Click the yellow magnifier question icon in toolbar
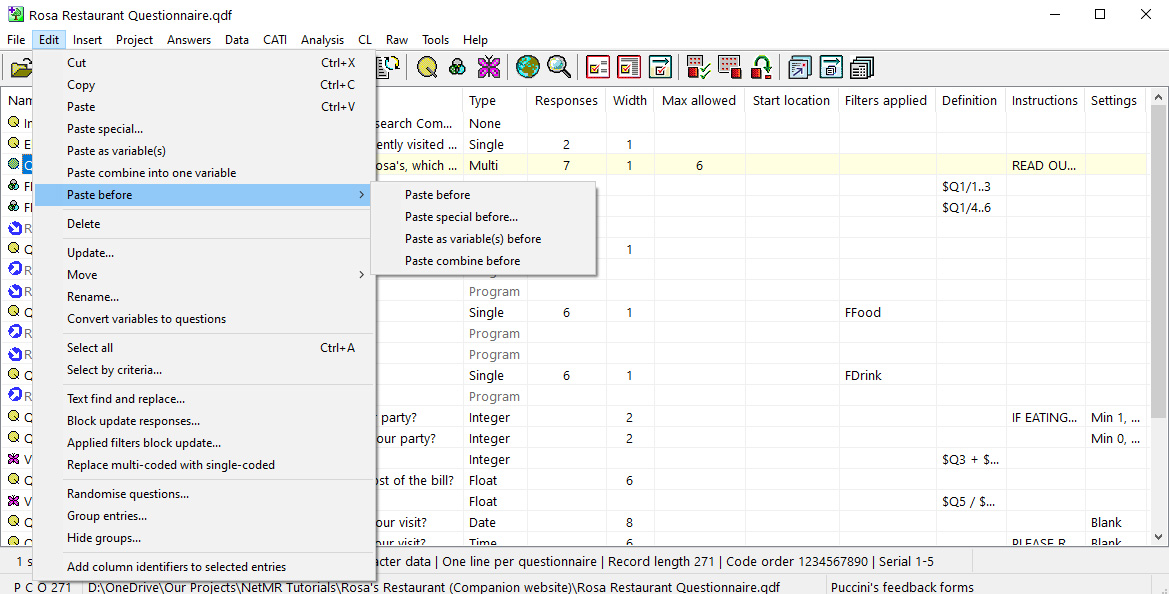The image size is (1169, 594). point(428,67)
